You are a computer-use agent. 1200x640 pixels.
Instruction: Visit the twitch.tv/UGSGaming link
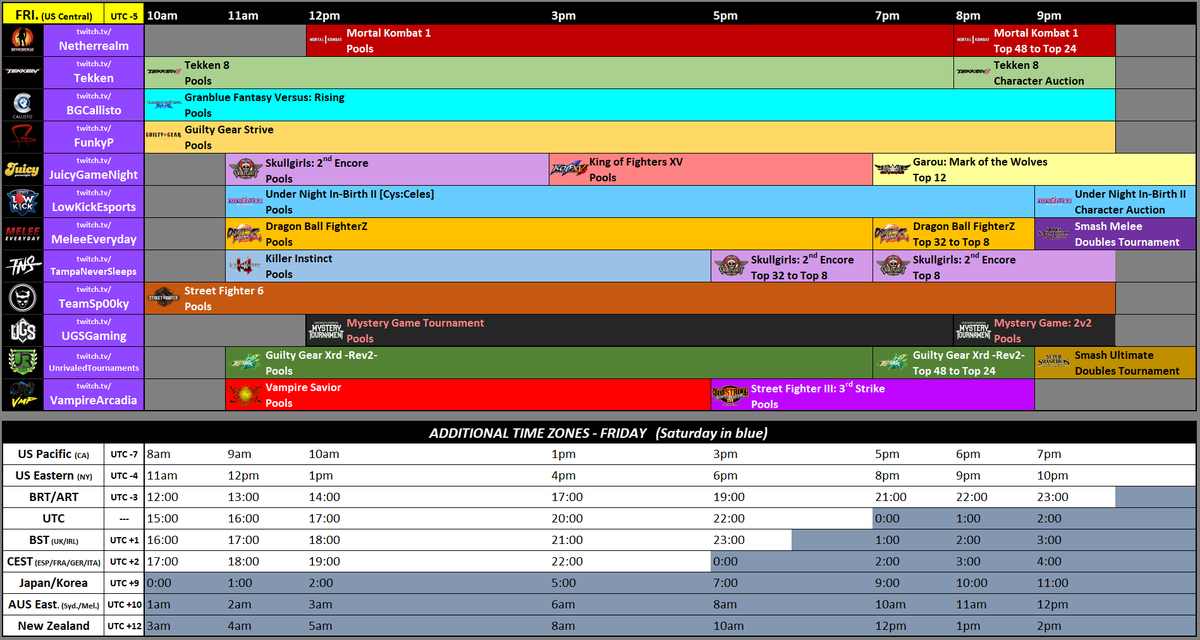tap(96, 330)
